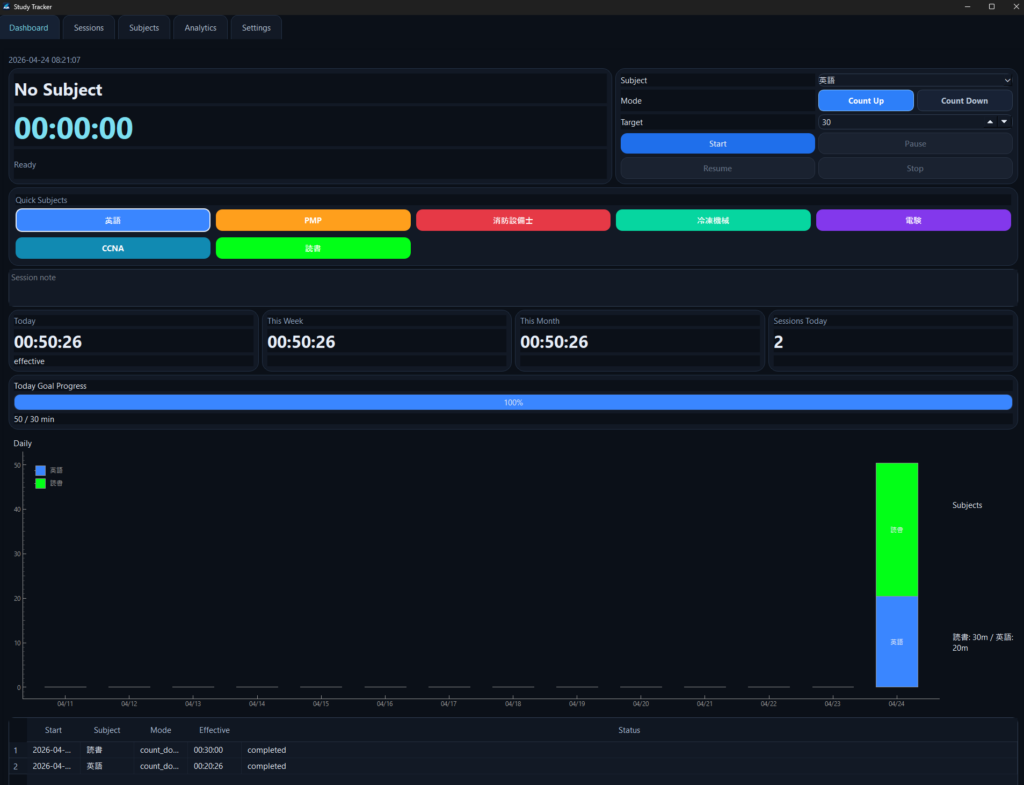This screenshot has height=785, width=1024.
Task: Open the Settings tab
Action: click(256, 28)
